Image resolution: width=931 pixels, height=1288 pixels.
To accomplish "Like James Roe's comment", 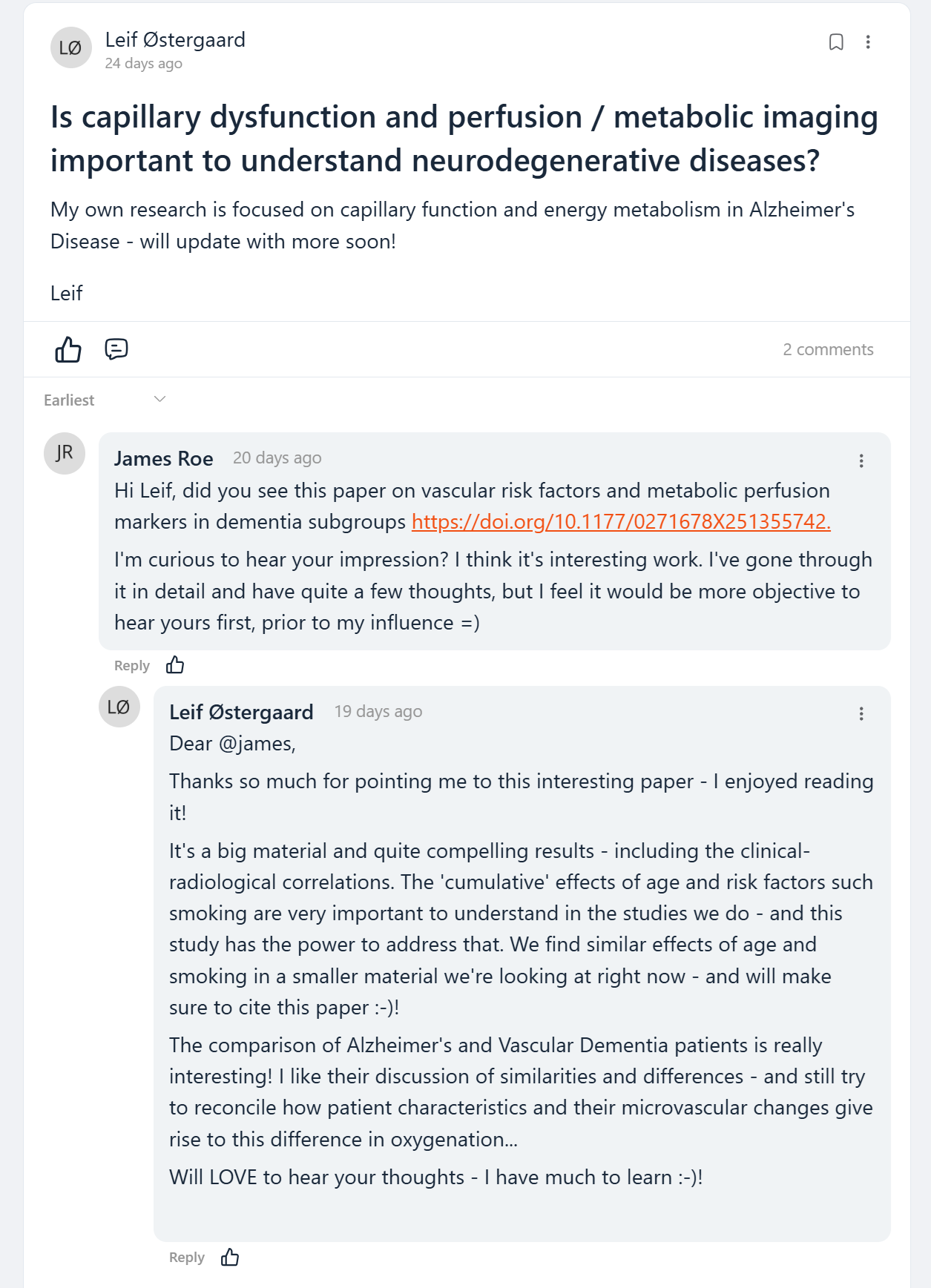I will pyautogui.click(x=175, y=665).
